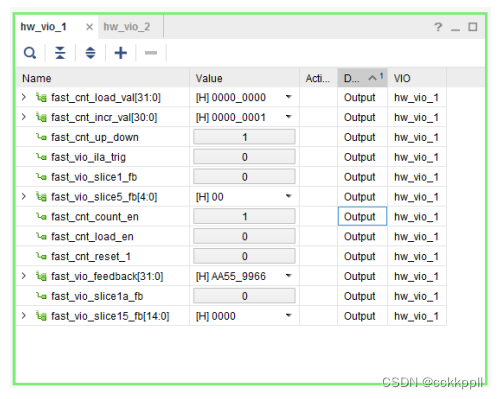The image size is (498, 399).
Task: Click the expand all toolbar icon
Action: [x=90, y=53]
